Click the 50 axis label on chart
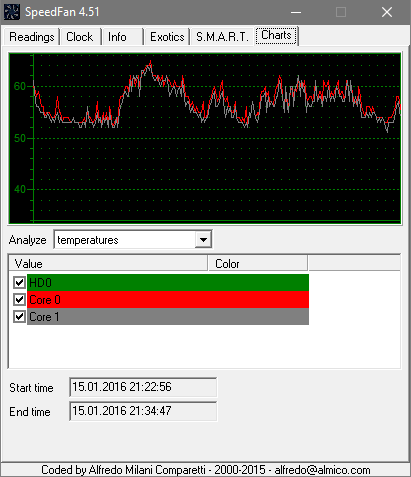This screenshot has width=411, height=477. click(20, 138)
